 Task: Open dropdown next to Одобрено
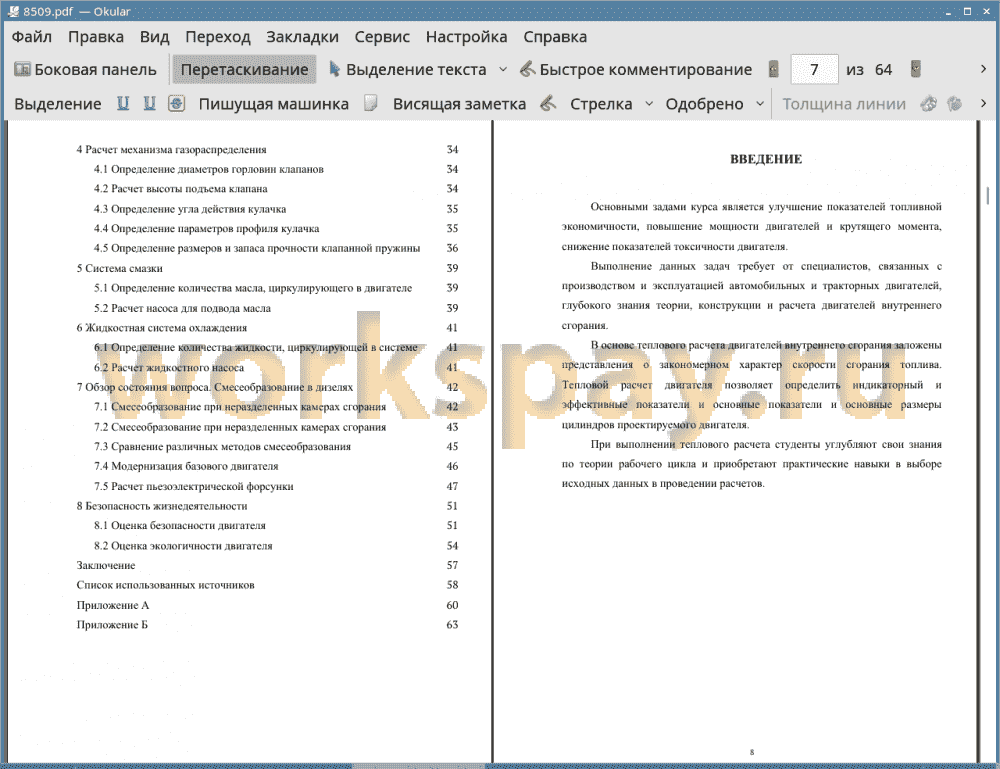(760, 103)
